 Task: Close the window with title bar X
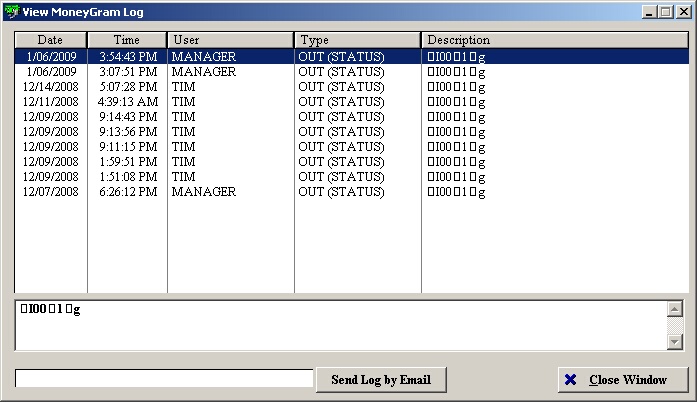[683, 12]
